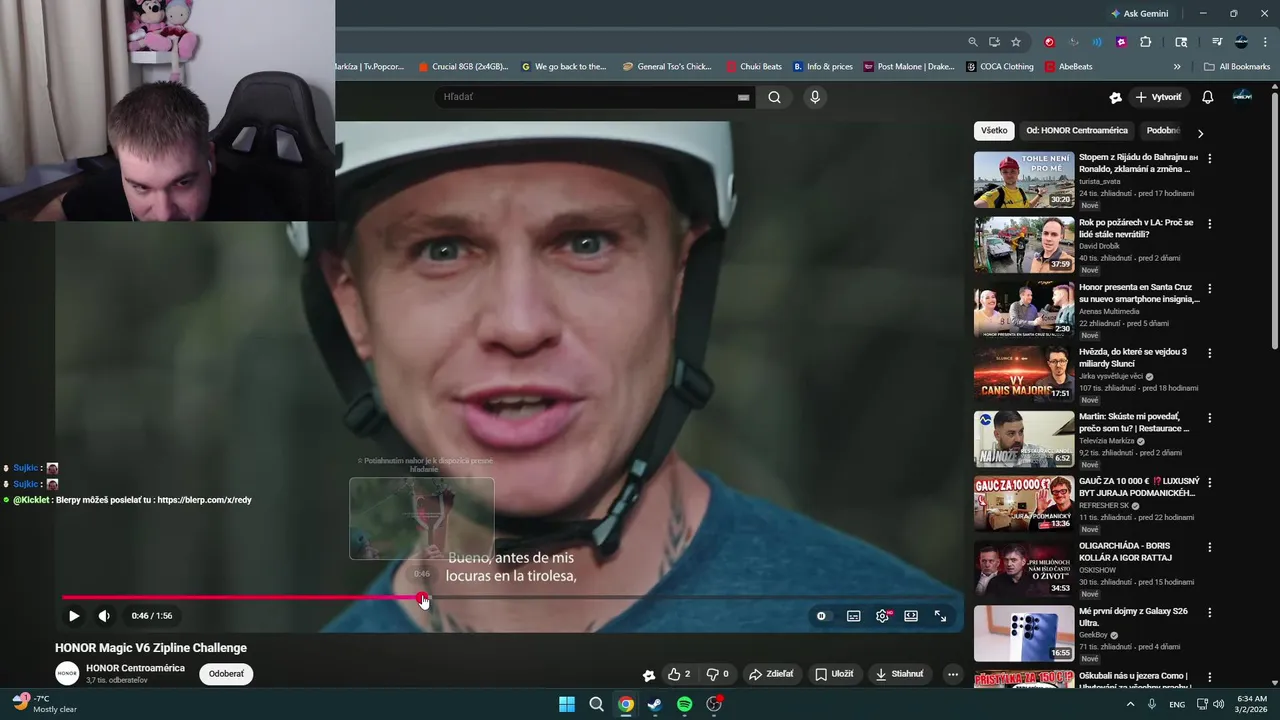This screenshot has width=1280, height=720.
Task: Open options for OLIGARCHIÁDA video
Action: 1210,547
